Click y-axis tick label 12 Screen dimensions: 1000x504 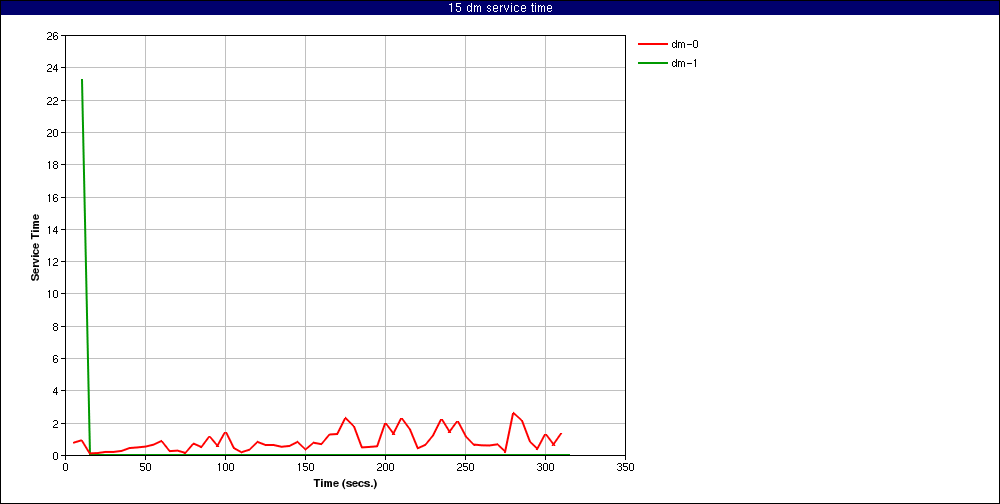(x=52, y=262)
